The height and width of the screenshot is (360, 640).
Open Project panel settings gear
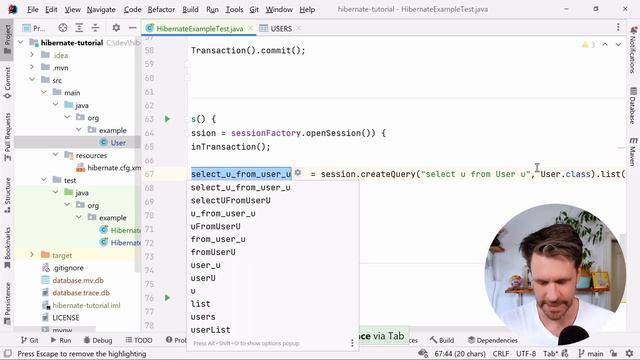pyautogui.click(x=116, y=28)
